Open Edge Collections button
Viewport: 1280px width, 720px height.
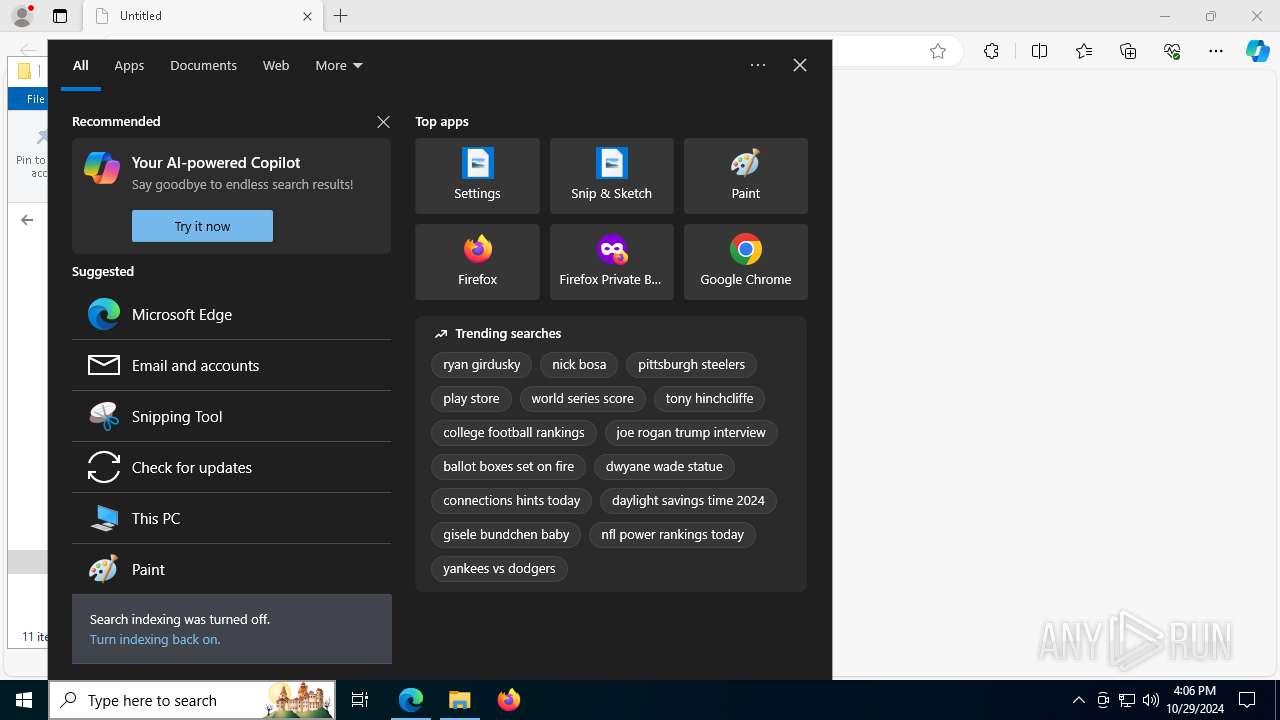tap(1128, 52)
